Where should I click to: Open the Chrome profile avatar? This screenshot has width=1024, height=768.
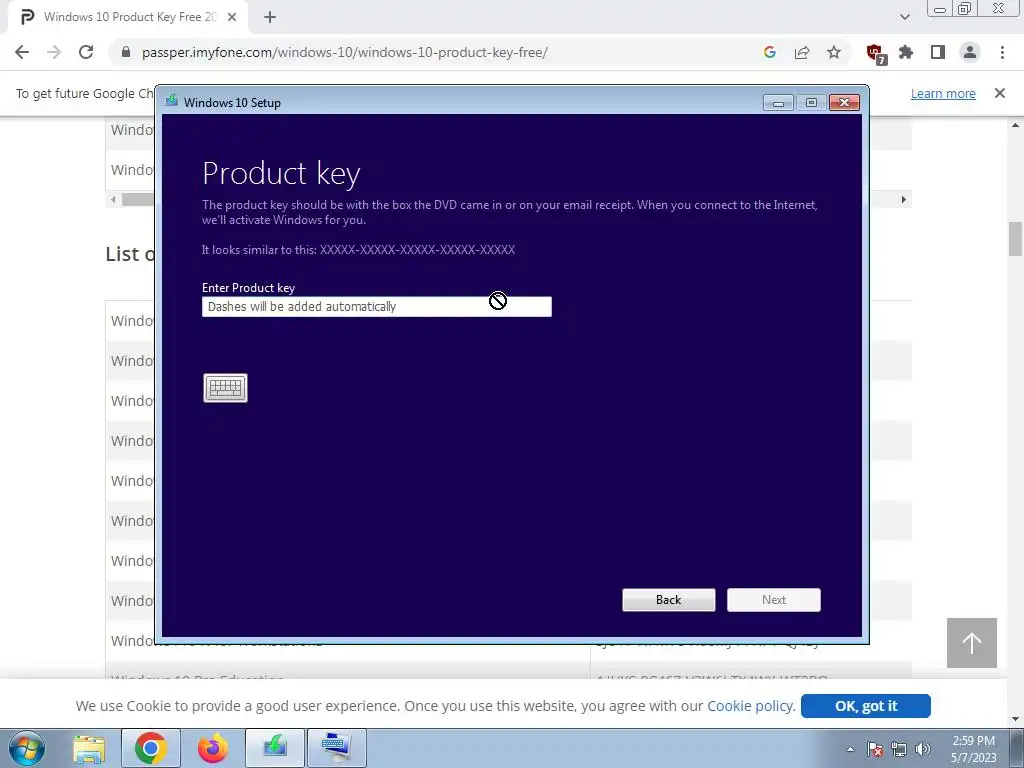click(970, 52)
